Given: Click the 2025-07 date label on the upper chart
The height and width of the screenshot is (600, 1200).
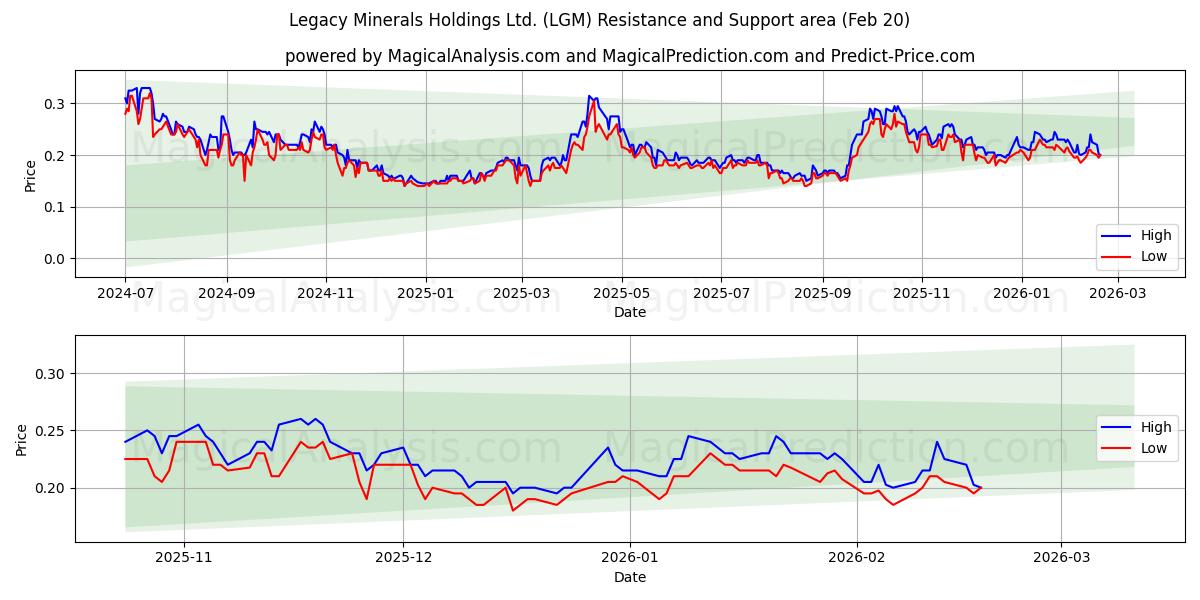Looking at the screenshot, I should coord(722,294).
